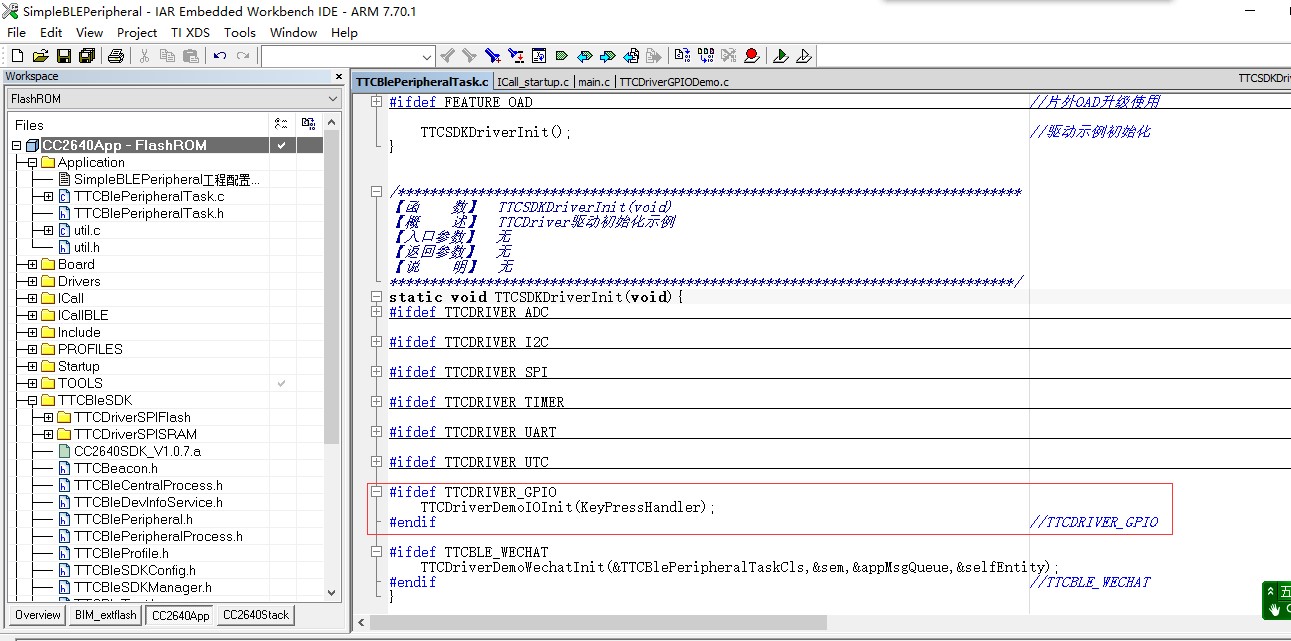Viewport: 1291px width, 641px height.
Task: Select the TTCBlePeripheralTask.h file
Action: click(x=149, y=213)
